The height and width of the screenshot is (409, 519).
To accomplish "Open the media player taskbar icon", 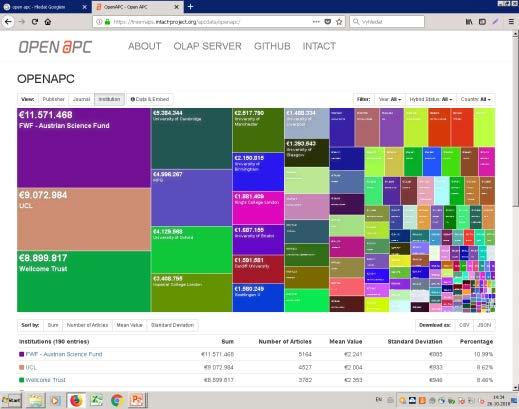I will [x=55, y=400].
